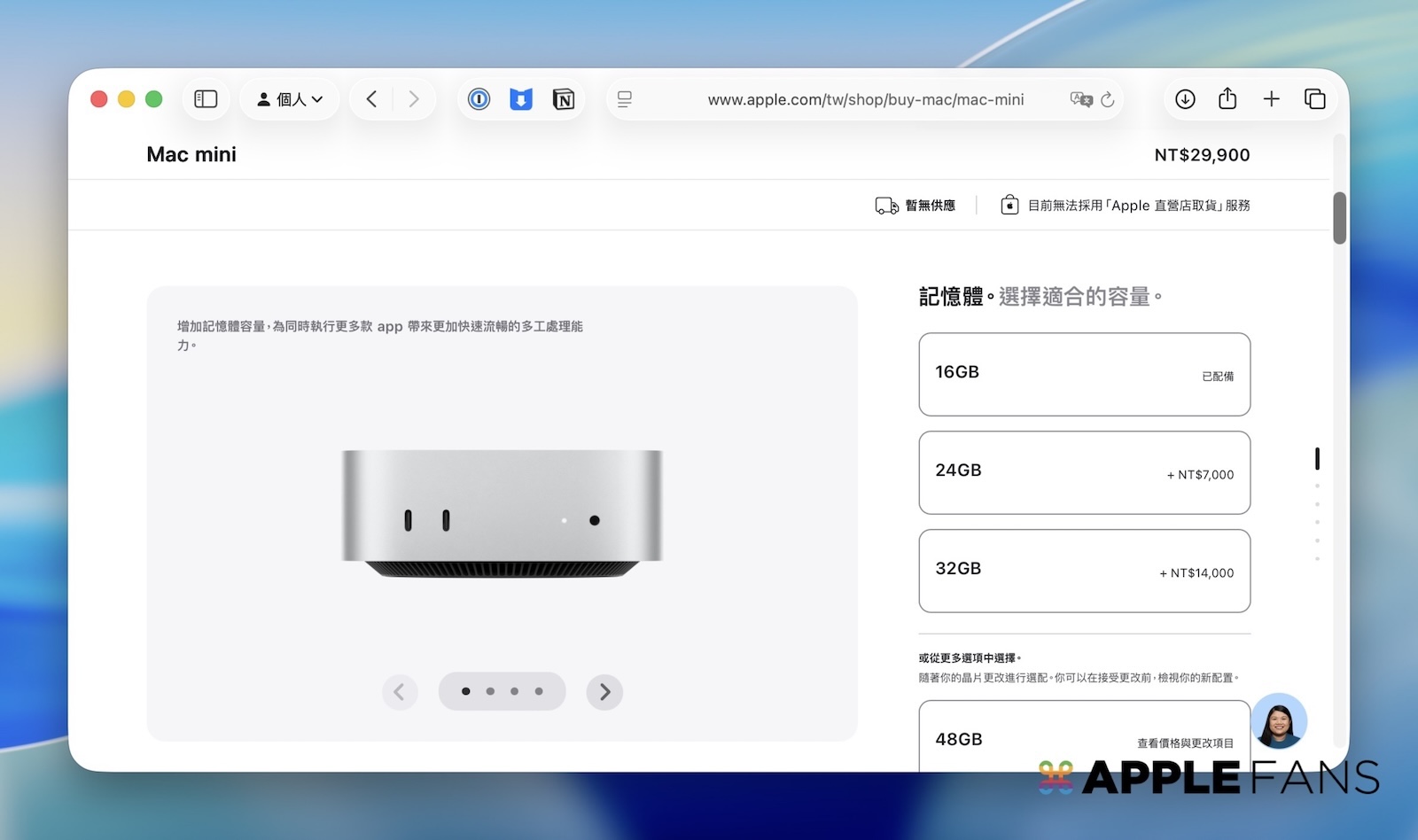Click the Apple Store pickup bag icon

pos(1009,206)
